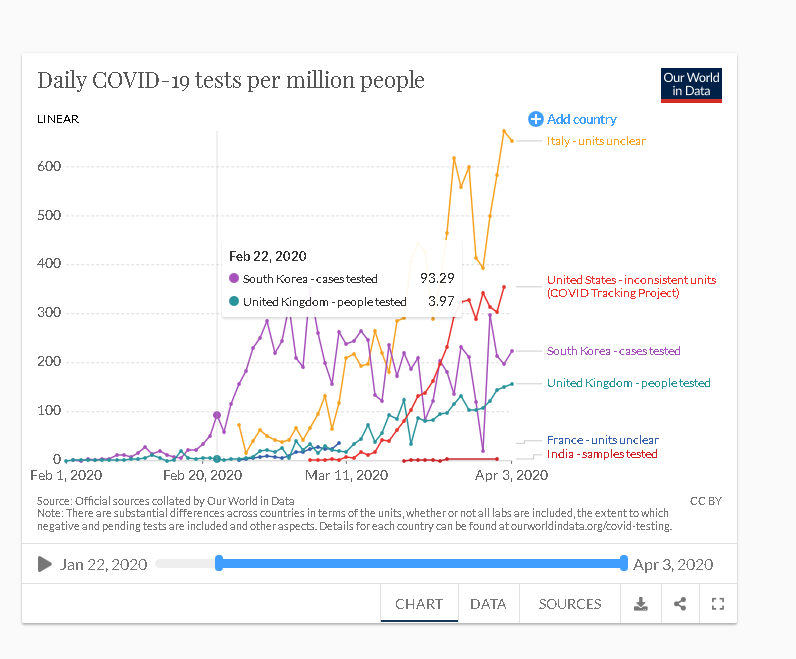Select South Korea legend label on right

click(x=613, y=351)
